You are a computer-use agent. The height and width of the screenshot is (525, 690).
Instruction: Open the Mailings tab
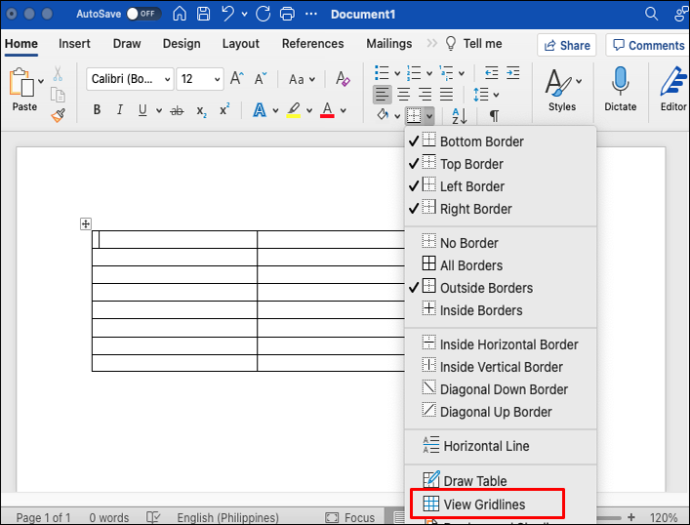click(x=389, y=44)
